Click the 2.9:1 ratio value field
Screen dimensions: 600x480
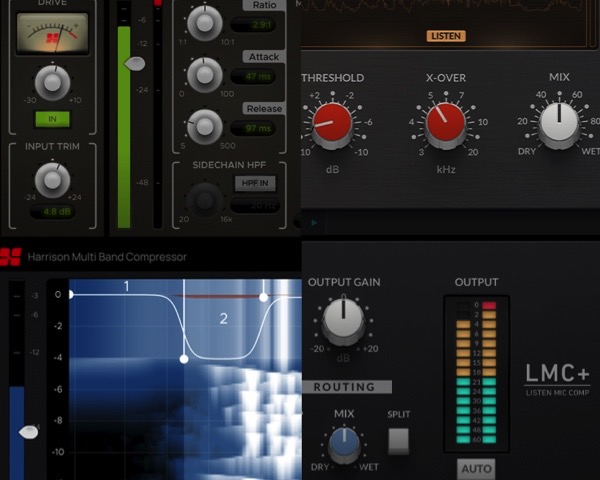tap(253, 25)
